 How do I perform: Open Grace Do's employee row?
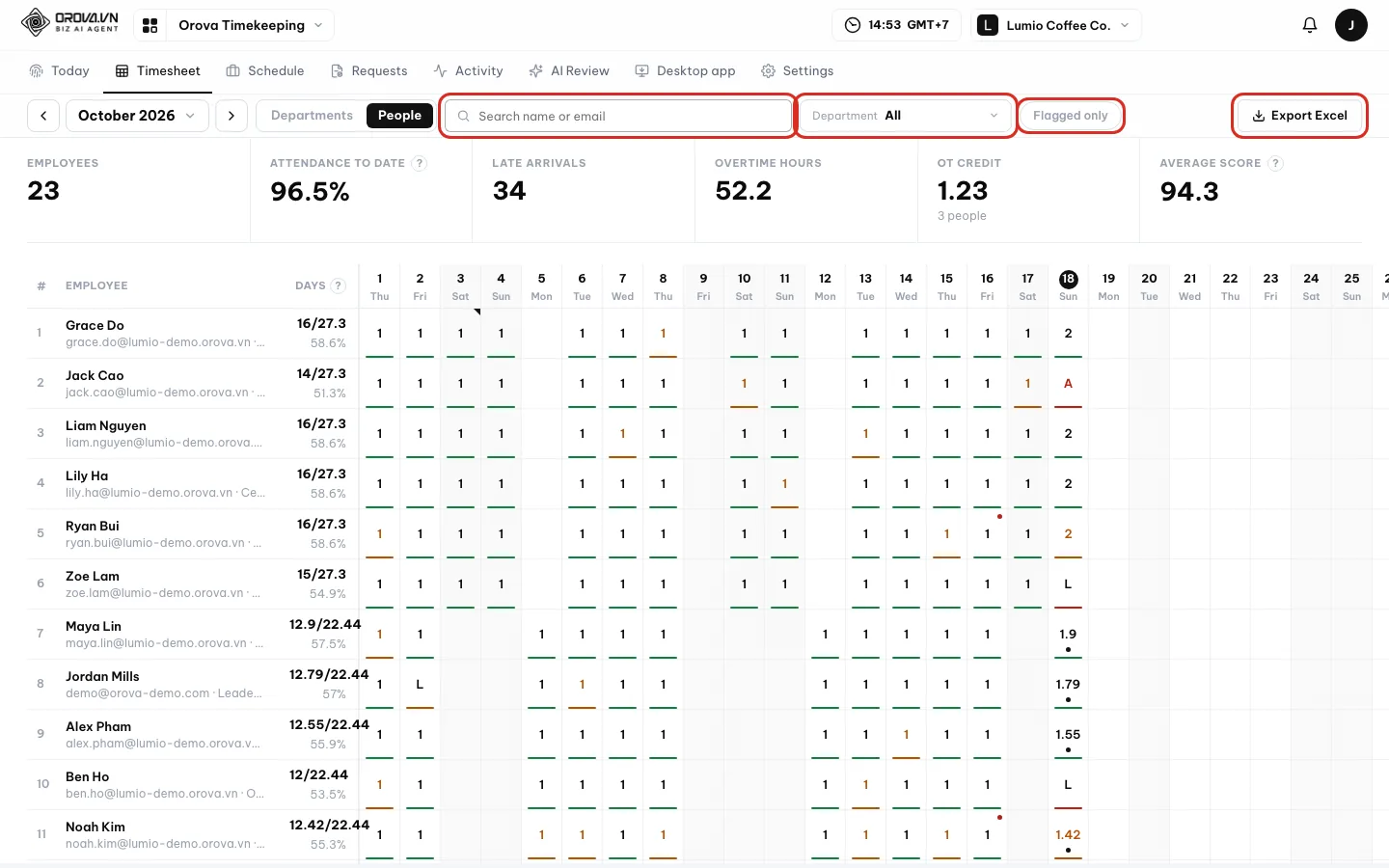point(191,334)
